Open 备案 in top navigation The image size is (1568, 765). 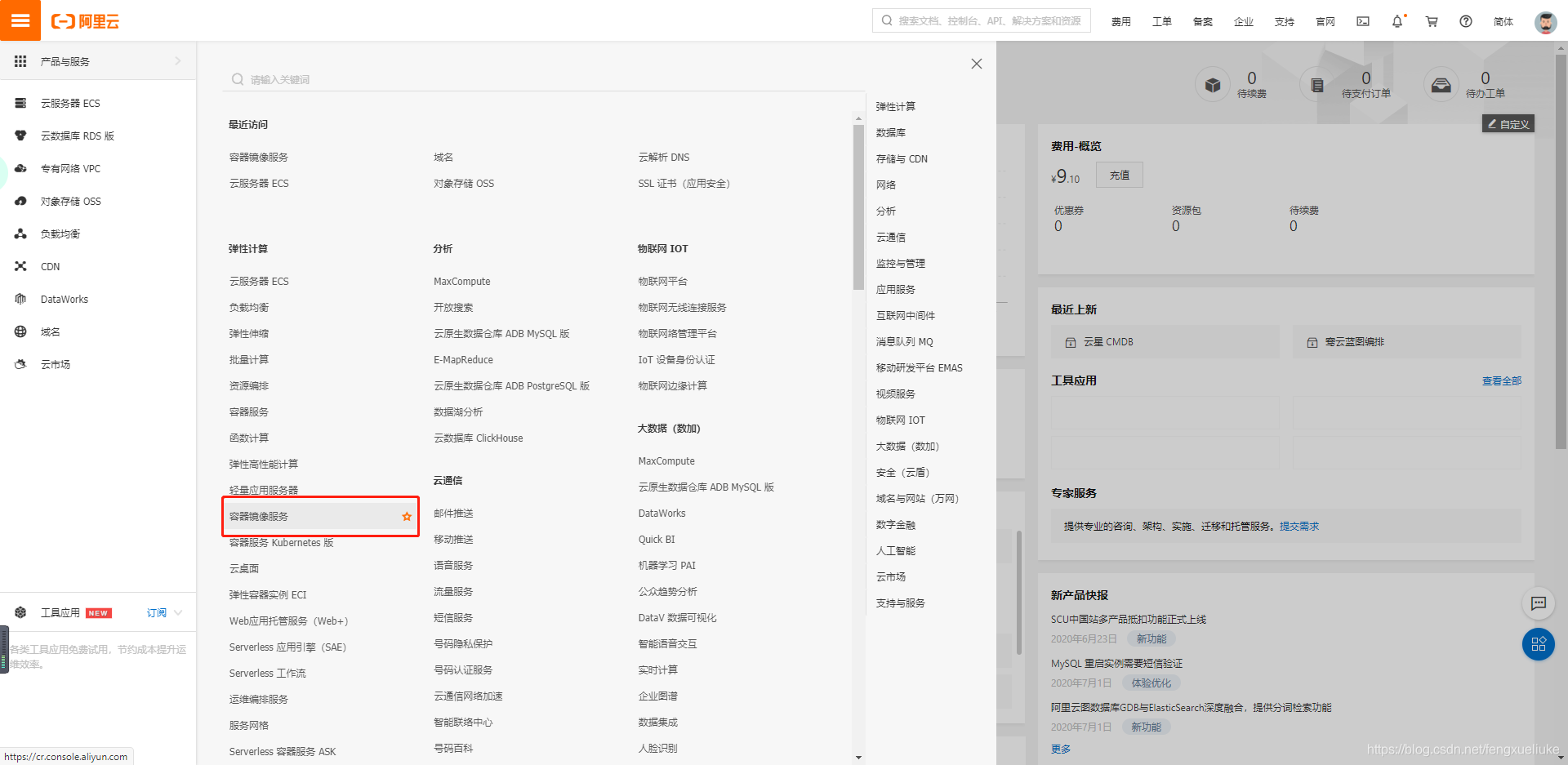[1203, 21]
